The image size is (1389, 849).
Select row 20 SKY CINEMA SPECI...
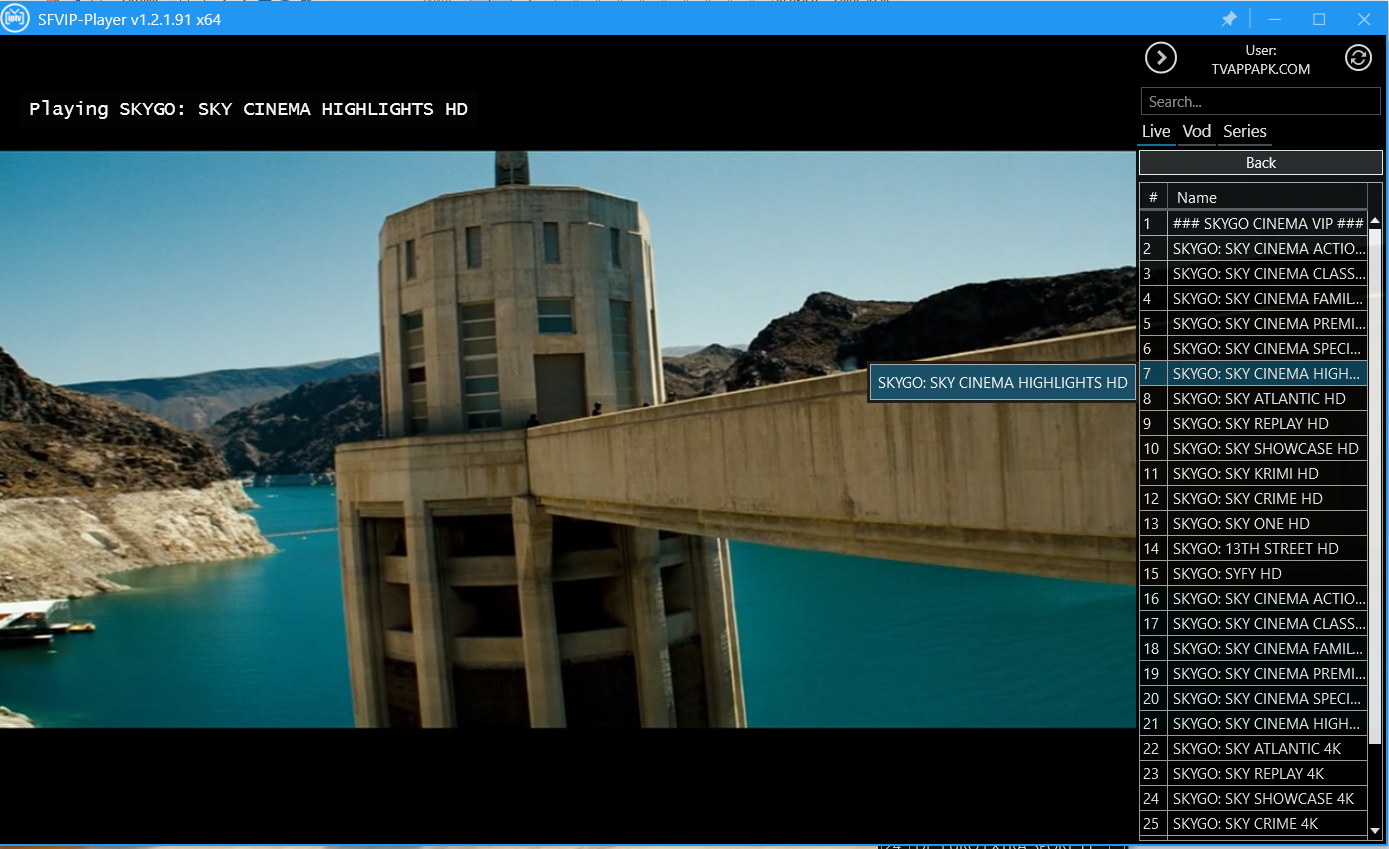click(1253, 698)
